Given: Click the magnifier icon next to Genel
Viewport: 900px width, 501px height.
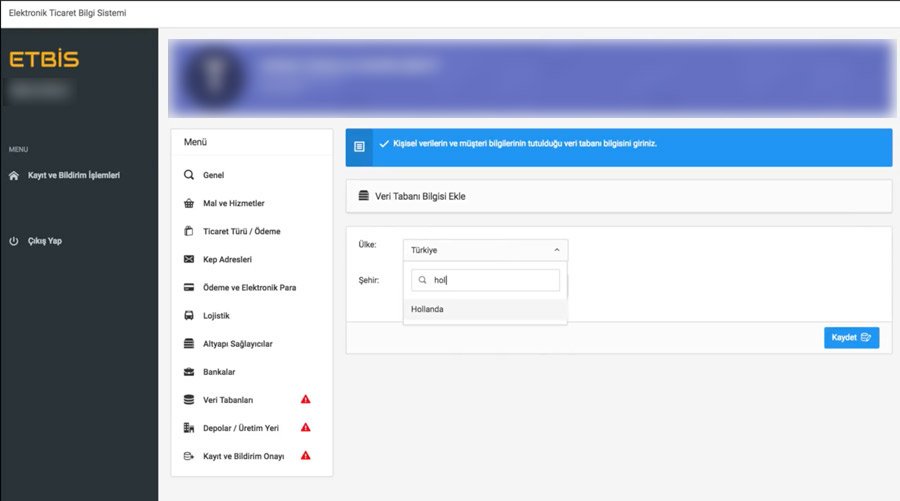Looking at the screenshot, I should coord(189,174).
